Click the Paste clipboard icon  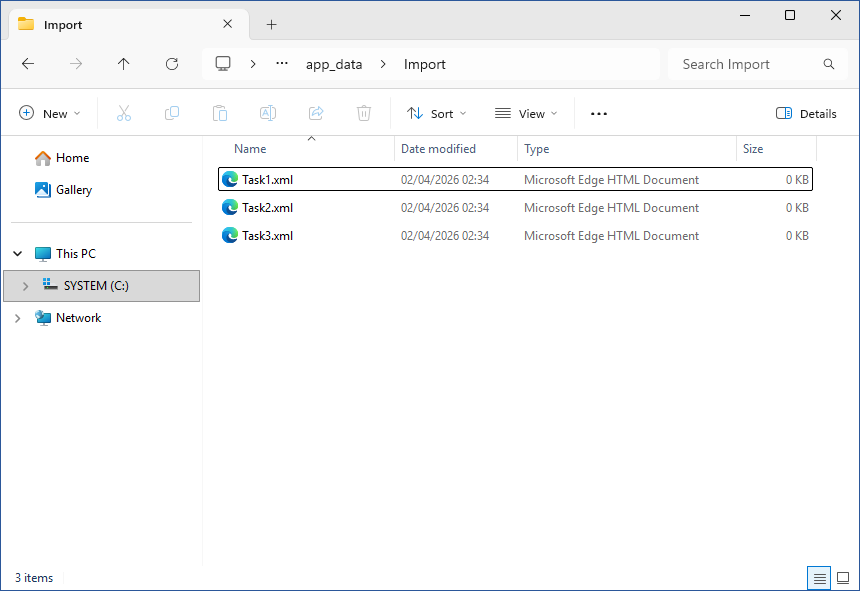220,114
